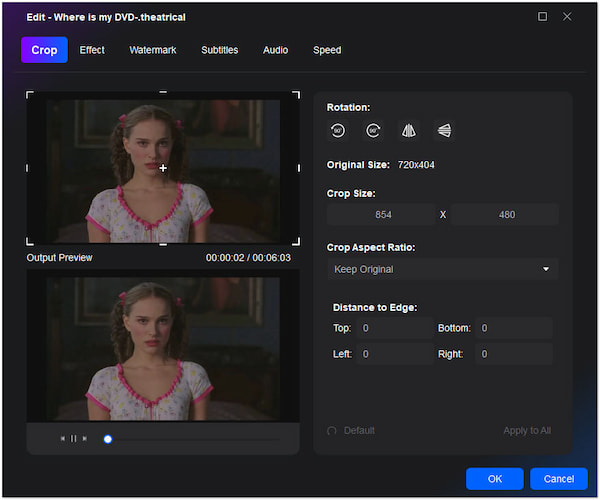Click the crop width field showing 854

click(381, 215)
